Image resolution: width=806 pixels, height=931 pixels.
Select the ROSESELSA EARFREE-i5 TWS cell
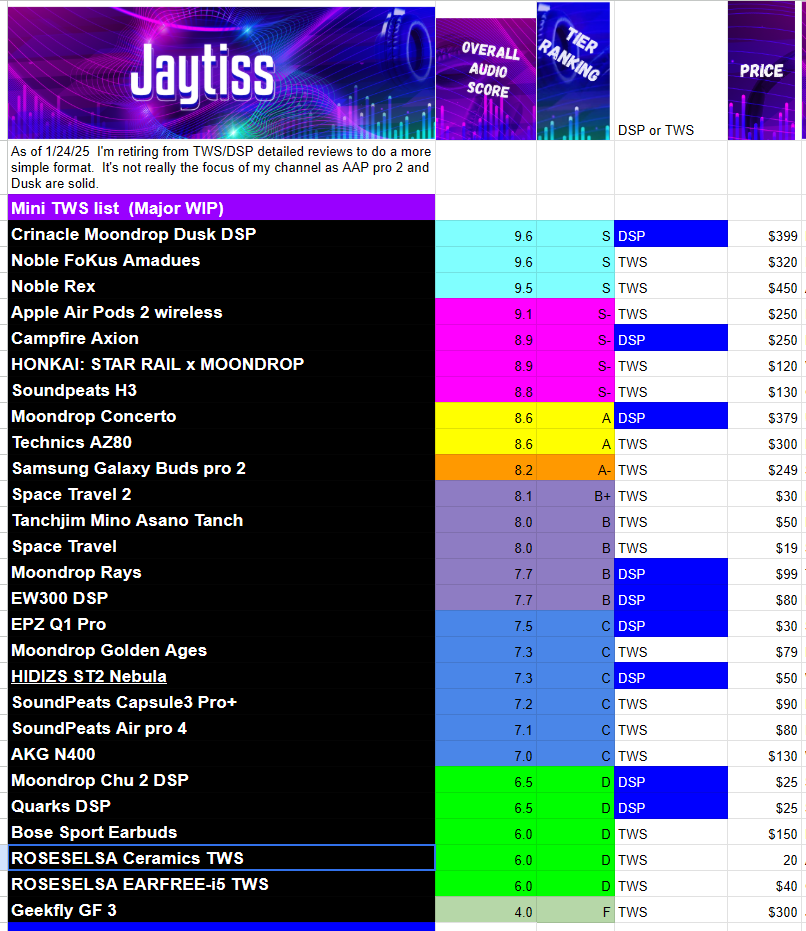222,885
